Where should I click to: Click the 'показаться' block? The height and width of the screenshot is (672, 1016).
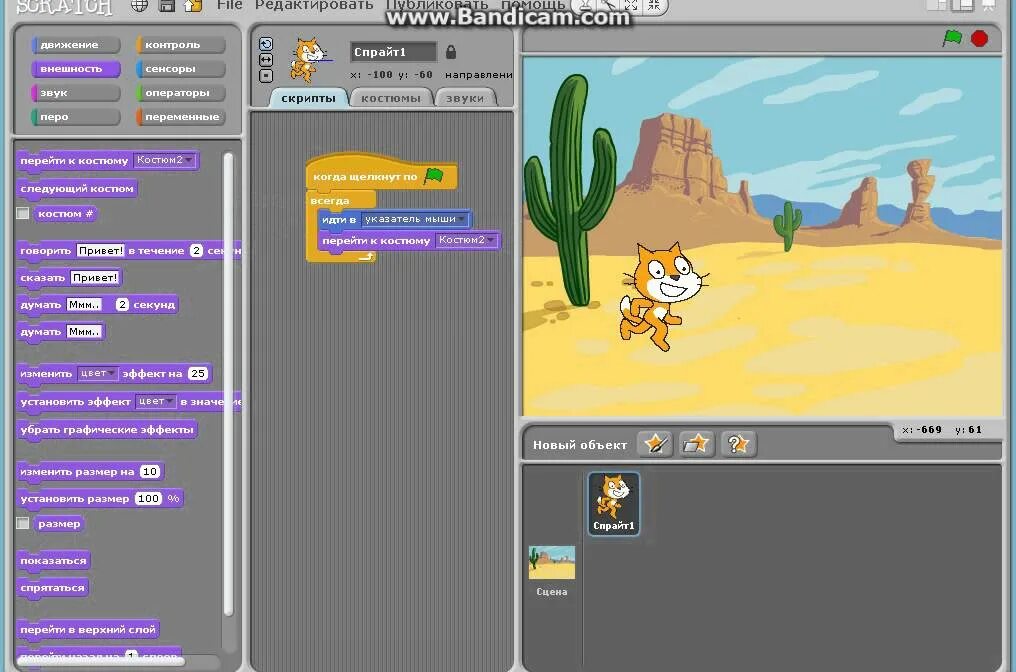[53, 561]
